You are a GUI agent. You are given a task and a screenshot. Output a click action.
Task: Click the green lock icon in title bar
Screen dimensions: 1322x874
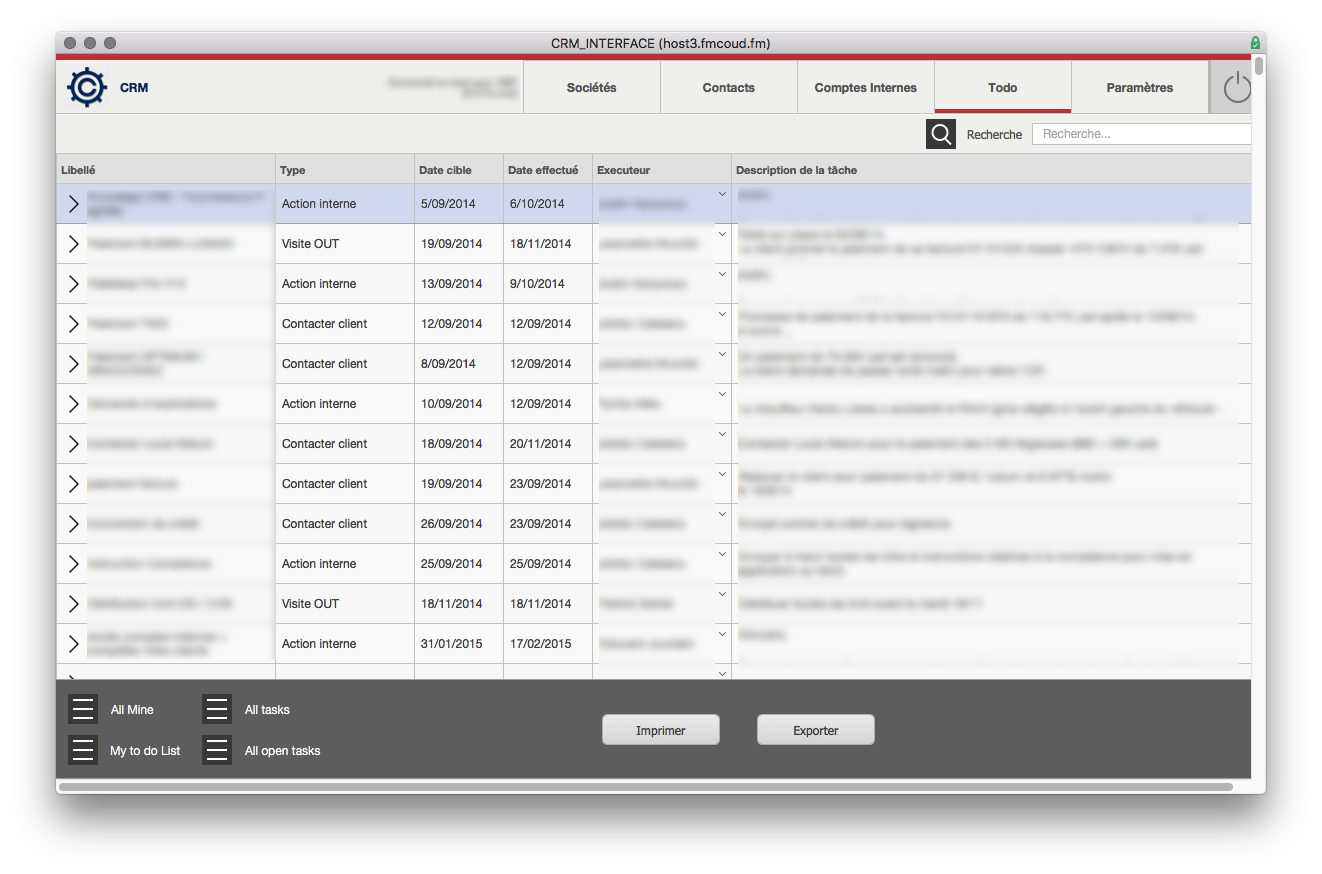point(1255,43)
